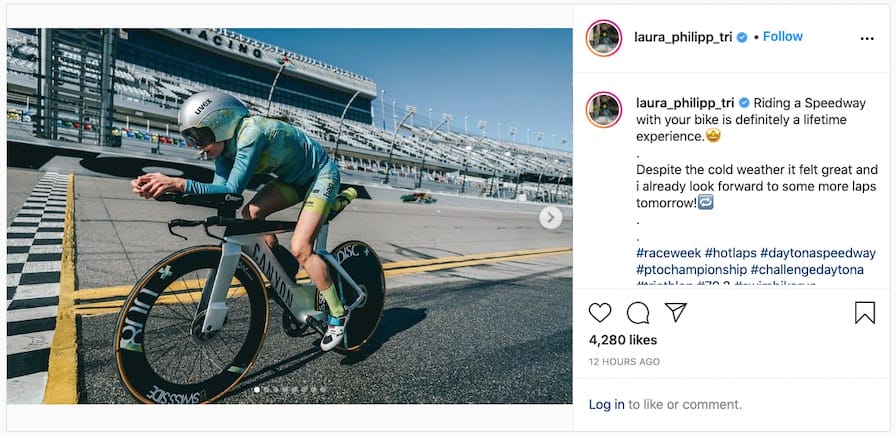This screenshot has width=896, height=437.
Task: Save the post with the bookmark icon
Action: coord(865,313)
